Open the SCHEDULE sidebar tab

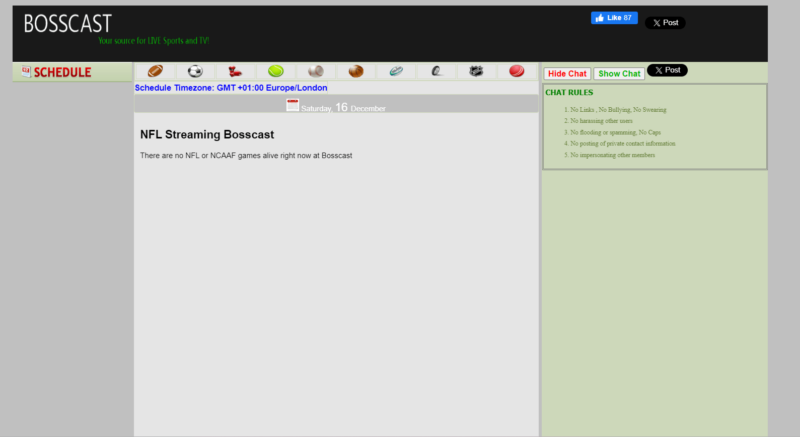[72, 72]
